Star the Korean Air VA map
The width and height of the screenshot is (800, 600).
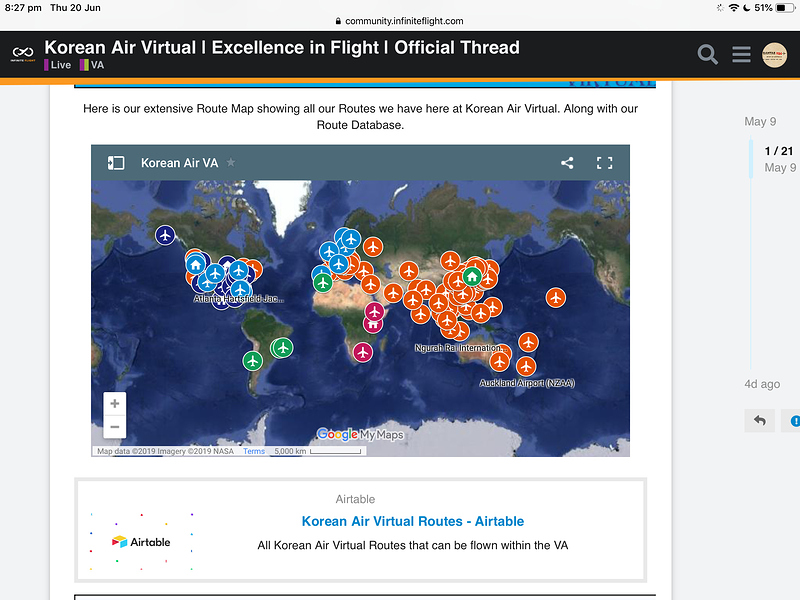(x=231, y=162)
